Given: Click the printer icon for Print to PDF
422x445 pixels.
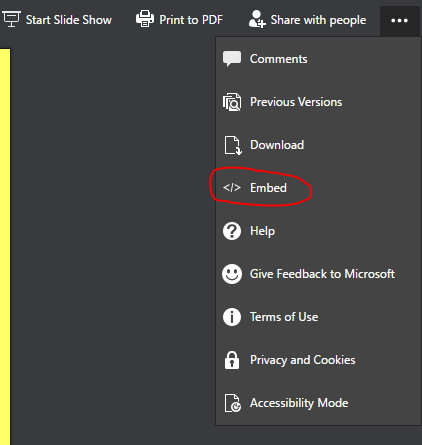Looking at the screenshot, I should click(145, 19).
